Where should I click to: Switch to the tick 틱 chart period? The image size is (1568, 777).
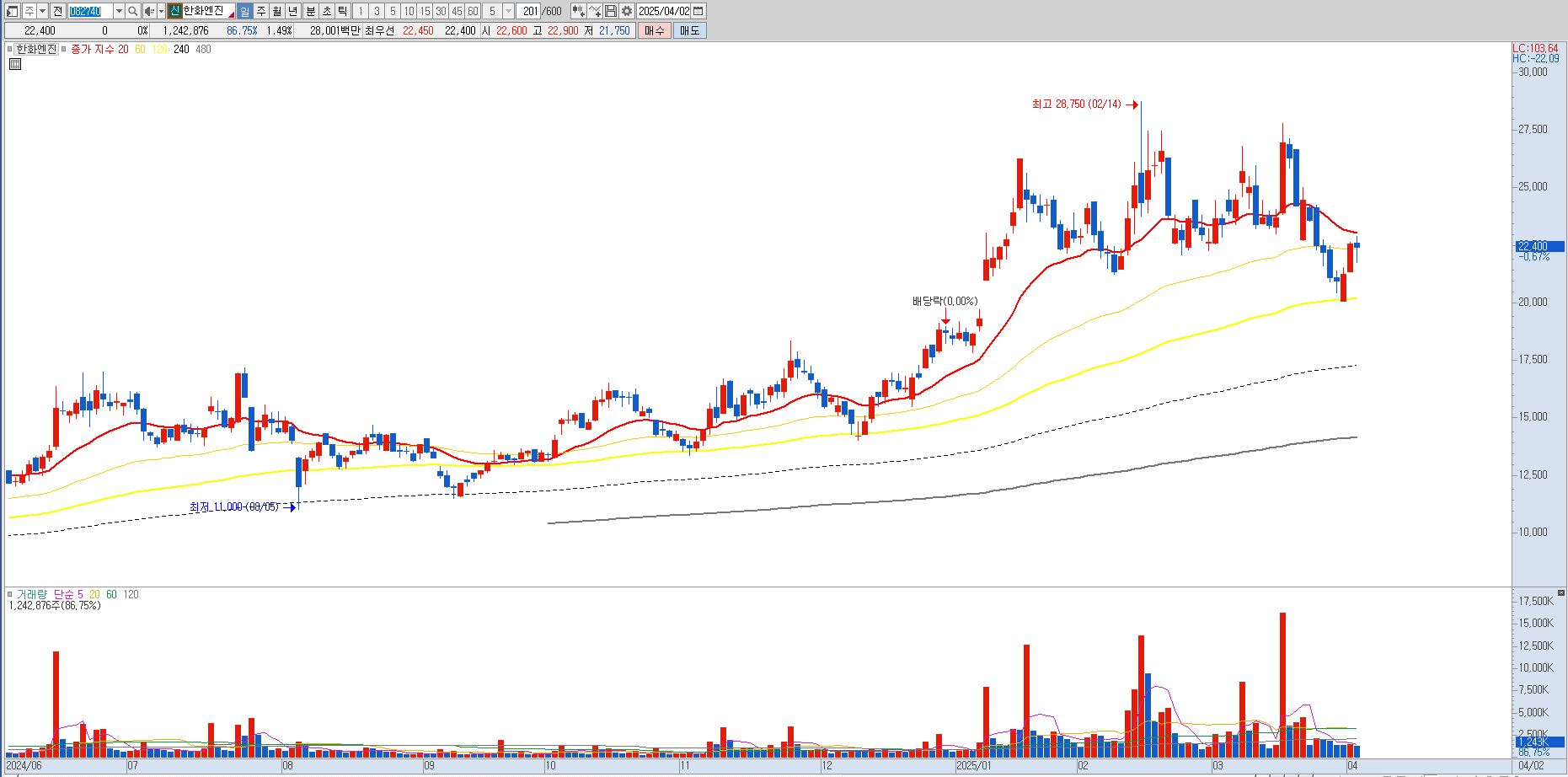(x=343, y=11)
